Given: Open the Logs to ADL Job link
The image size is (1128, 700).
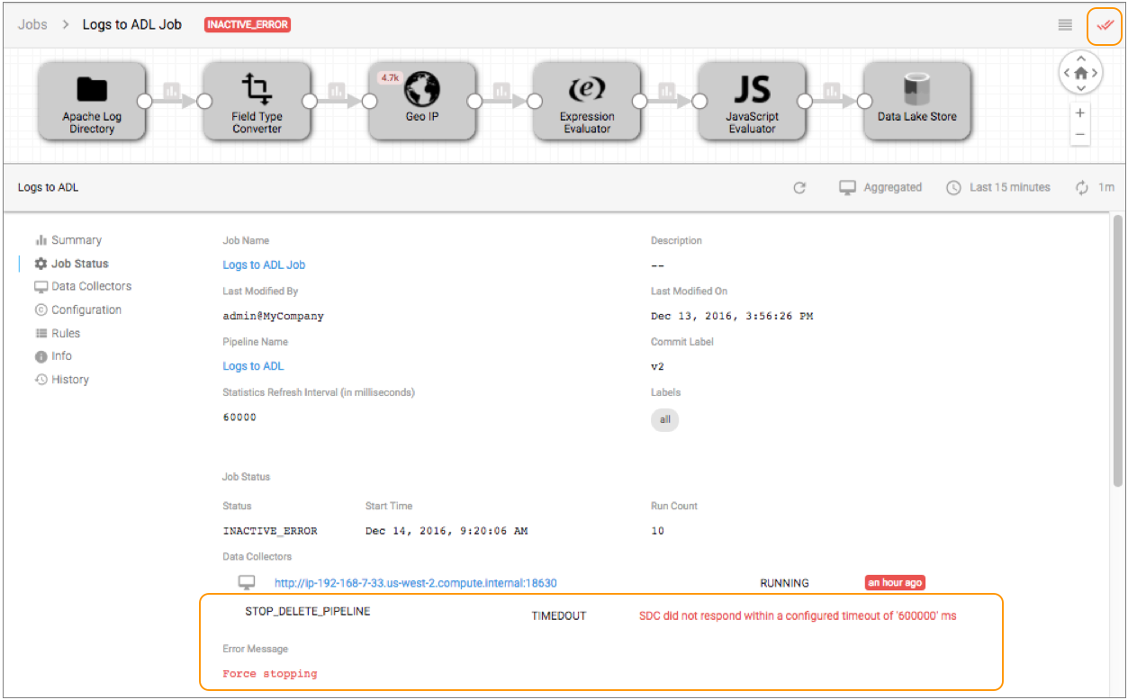Looking at the screenshot, I should (x=264, y=265).
